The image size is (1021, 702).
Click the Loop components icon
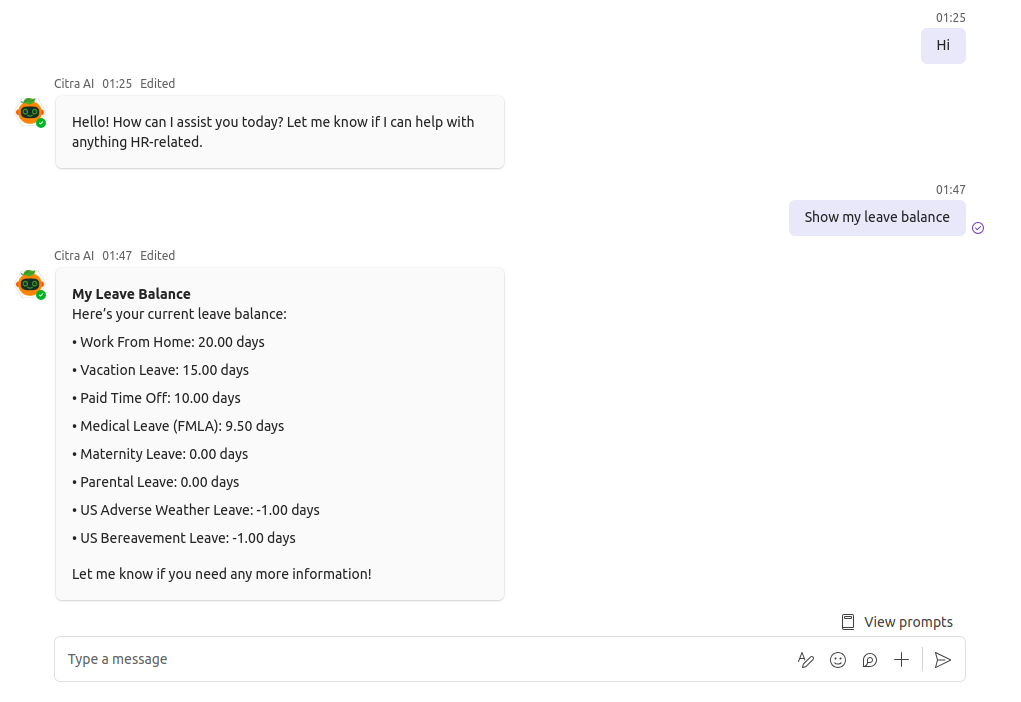pyautogui.click(x=870, y=660)
